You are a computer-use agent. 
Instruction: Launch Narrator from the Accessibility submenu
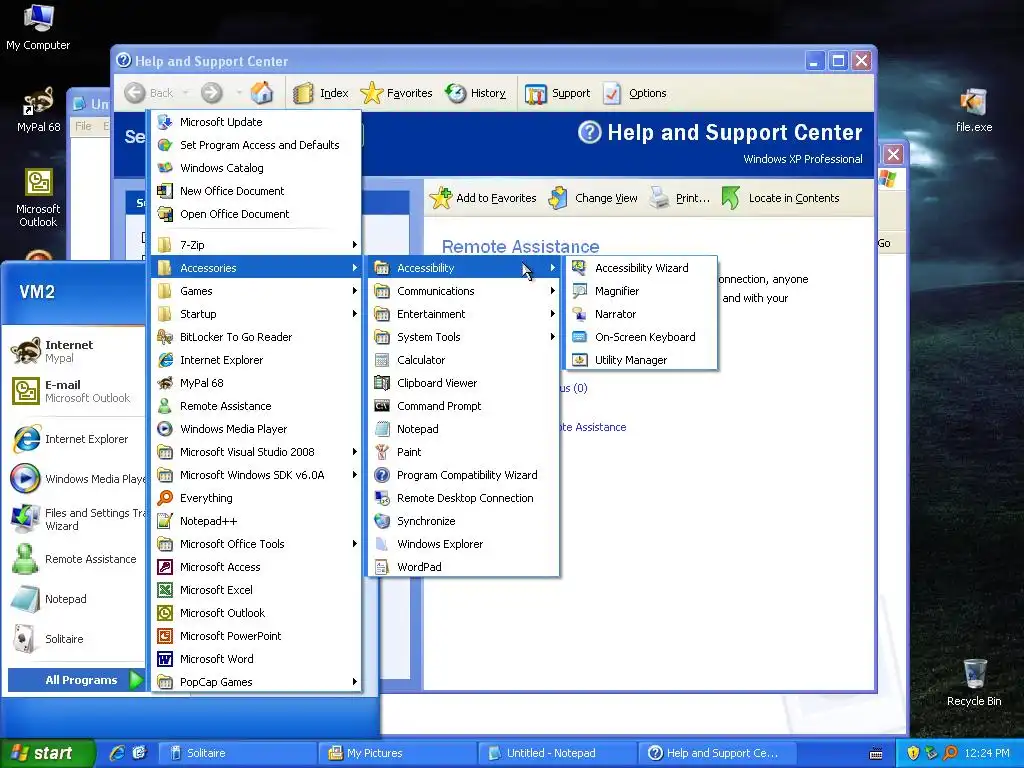click(641, 314)
